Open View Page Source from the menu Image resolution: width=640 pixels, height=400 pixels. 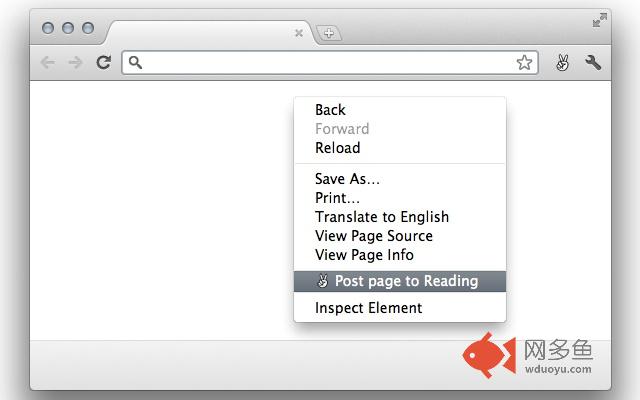click(373, 236)
